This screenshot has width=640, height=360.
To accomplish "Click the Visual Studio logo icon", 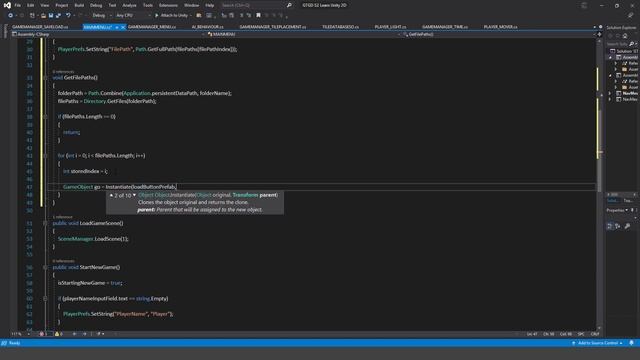I will pyautogui.click(x=7, y=5).
